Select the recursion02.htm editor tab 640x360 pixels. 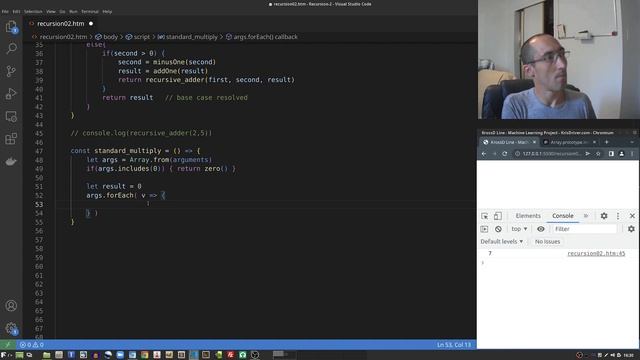pos(60,24)
